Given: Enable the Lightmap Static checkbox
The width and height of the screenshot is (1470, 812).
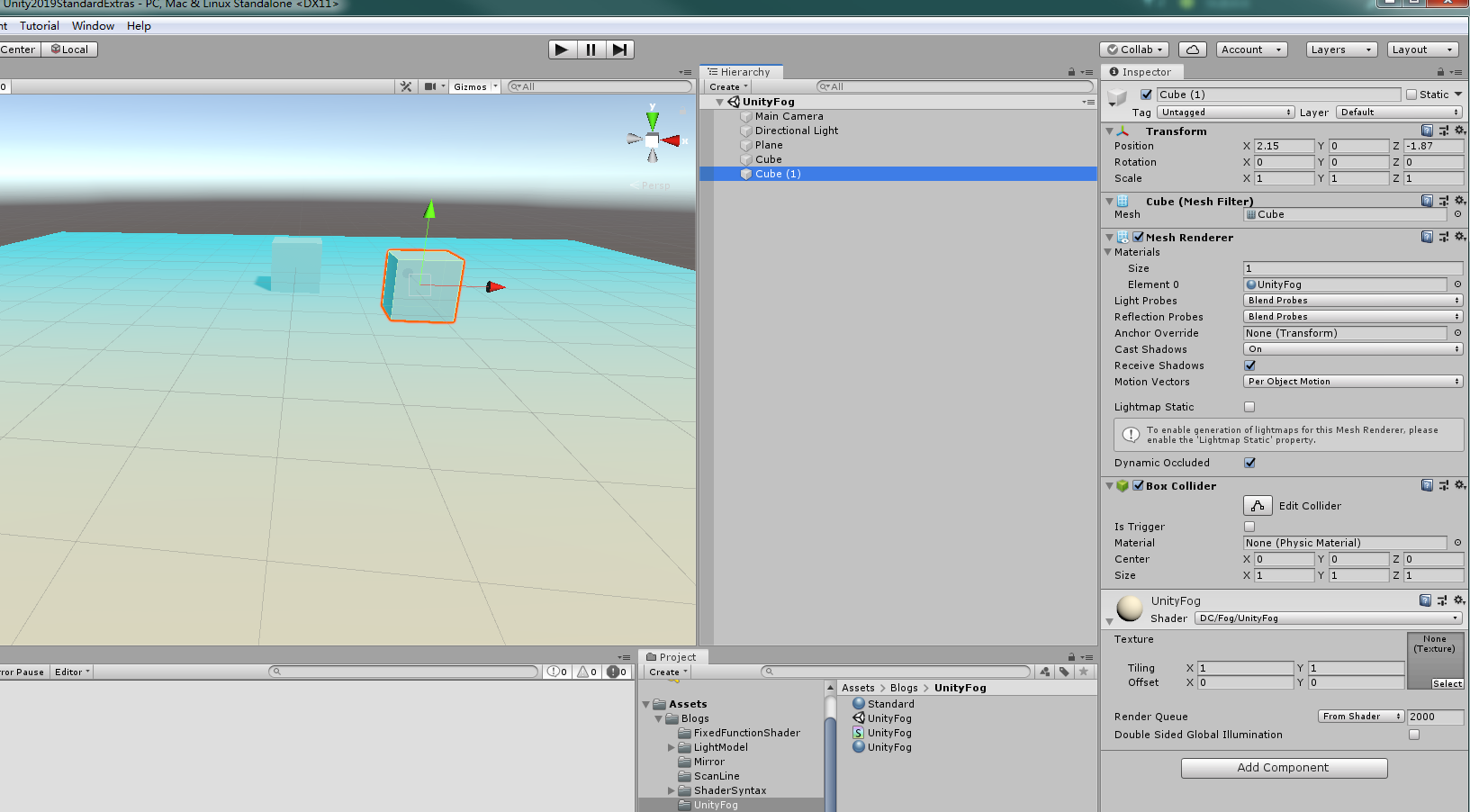Looking at the screenshot, I should (x=1249, y=407).
